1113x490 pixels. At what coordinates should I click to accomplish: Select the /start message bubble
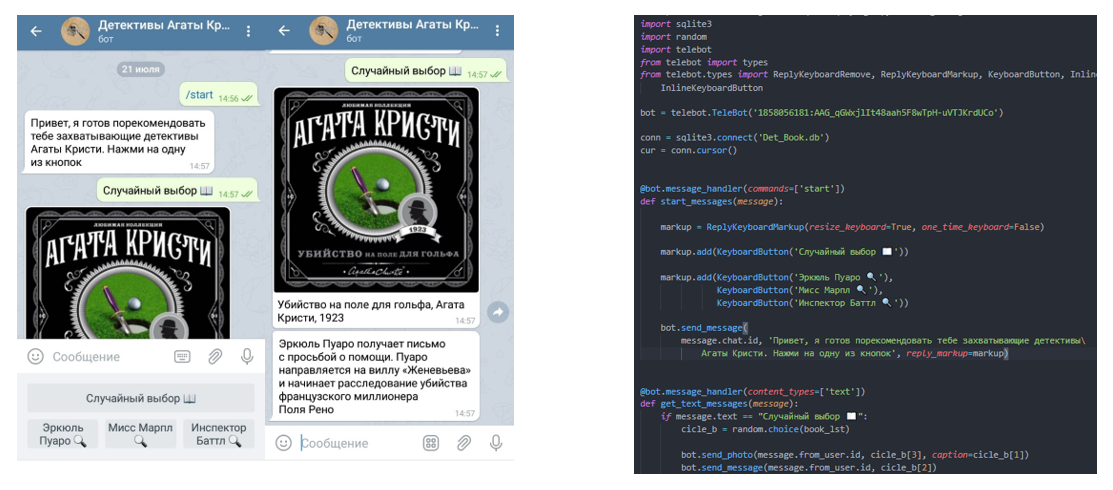pyautogui.click(x=219, y=95)
